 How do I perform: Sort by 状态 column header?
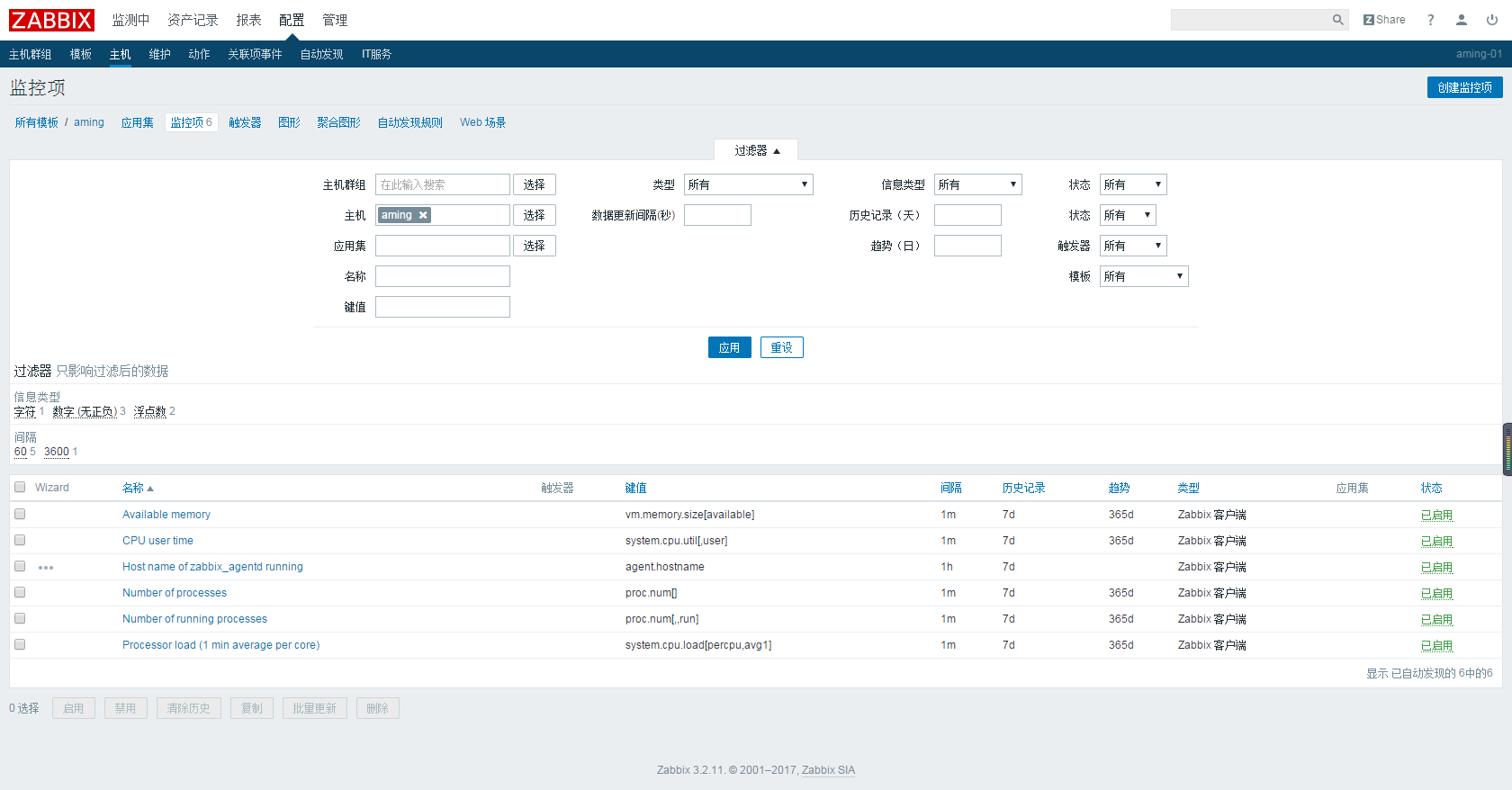click(x=1432, y=488)
